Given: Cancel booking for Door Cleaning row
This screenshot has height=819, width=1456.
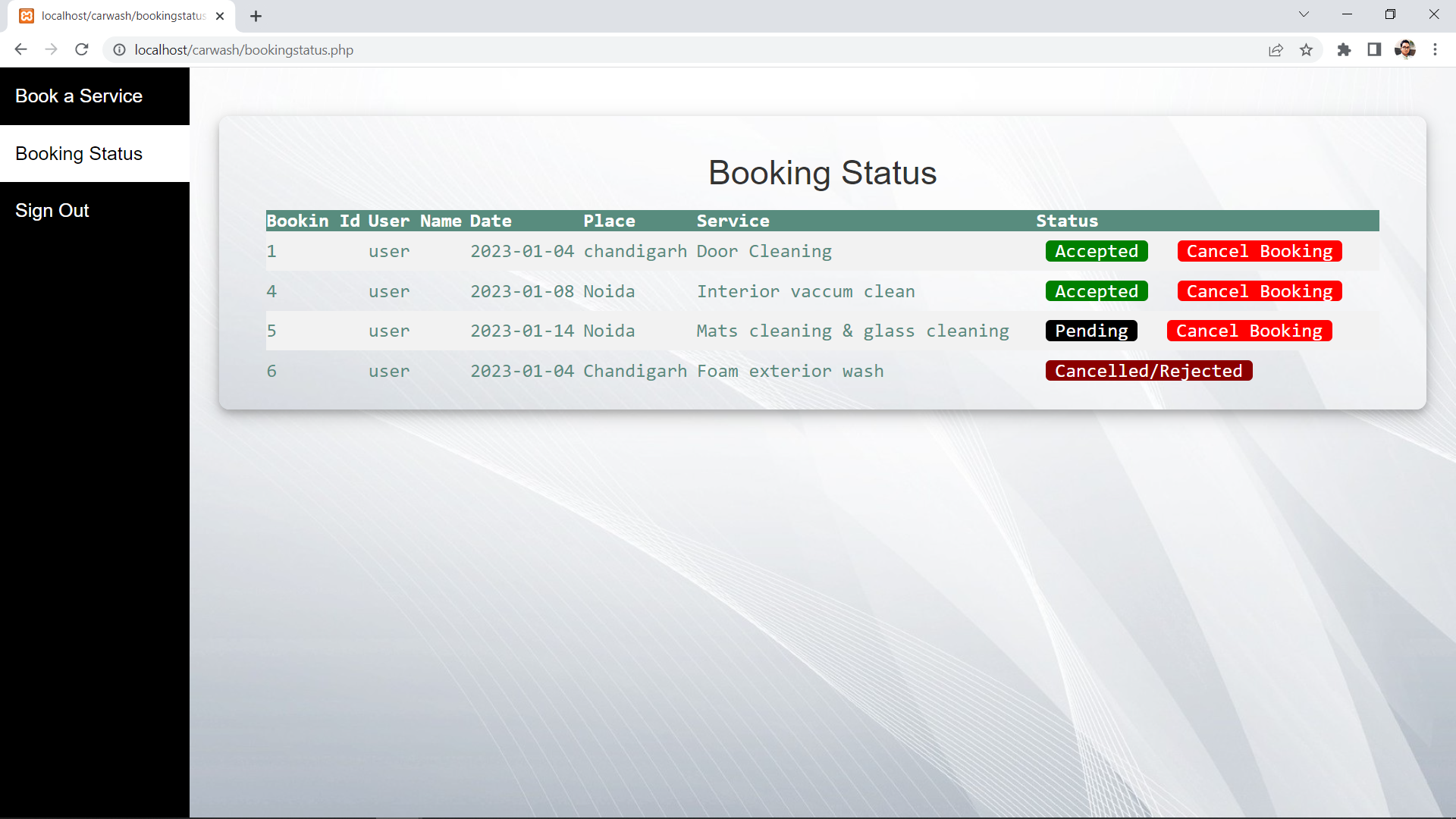Looking at the screenshot, I should tap(1259, 252).
